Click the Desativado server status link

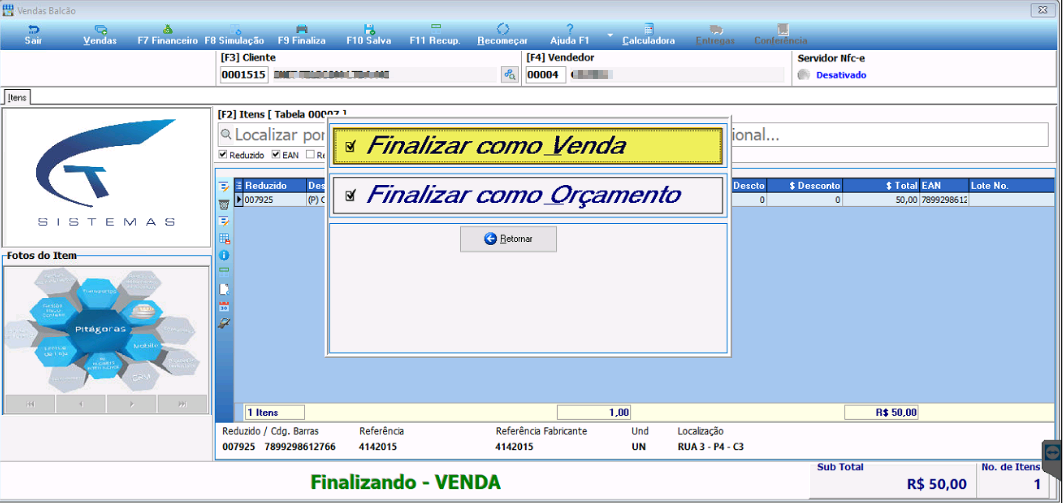[841, 75]
